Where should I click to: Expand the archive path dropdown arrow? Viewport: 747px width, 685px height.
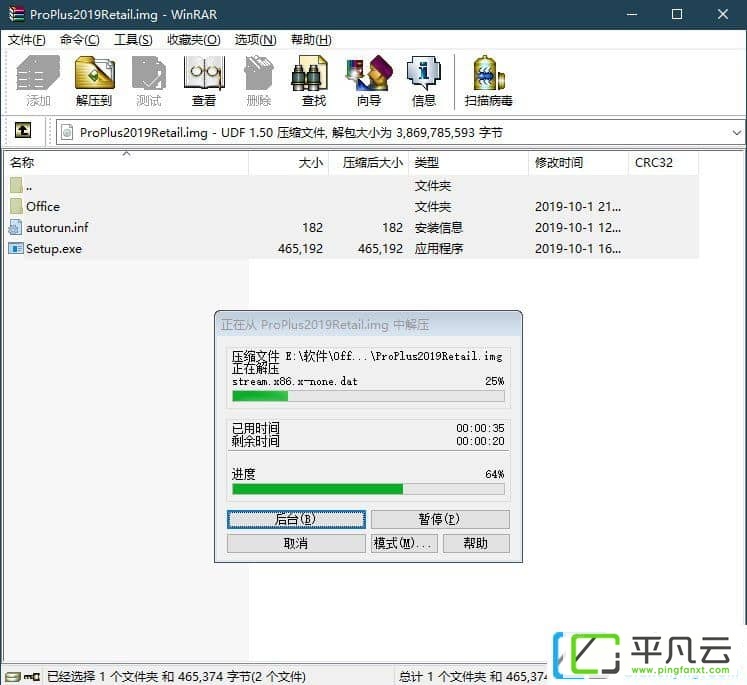736,133
